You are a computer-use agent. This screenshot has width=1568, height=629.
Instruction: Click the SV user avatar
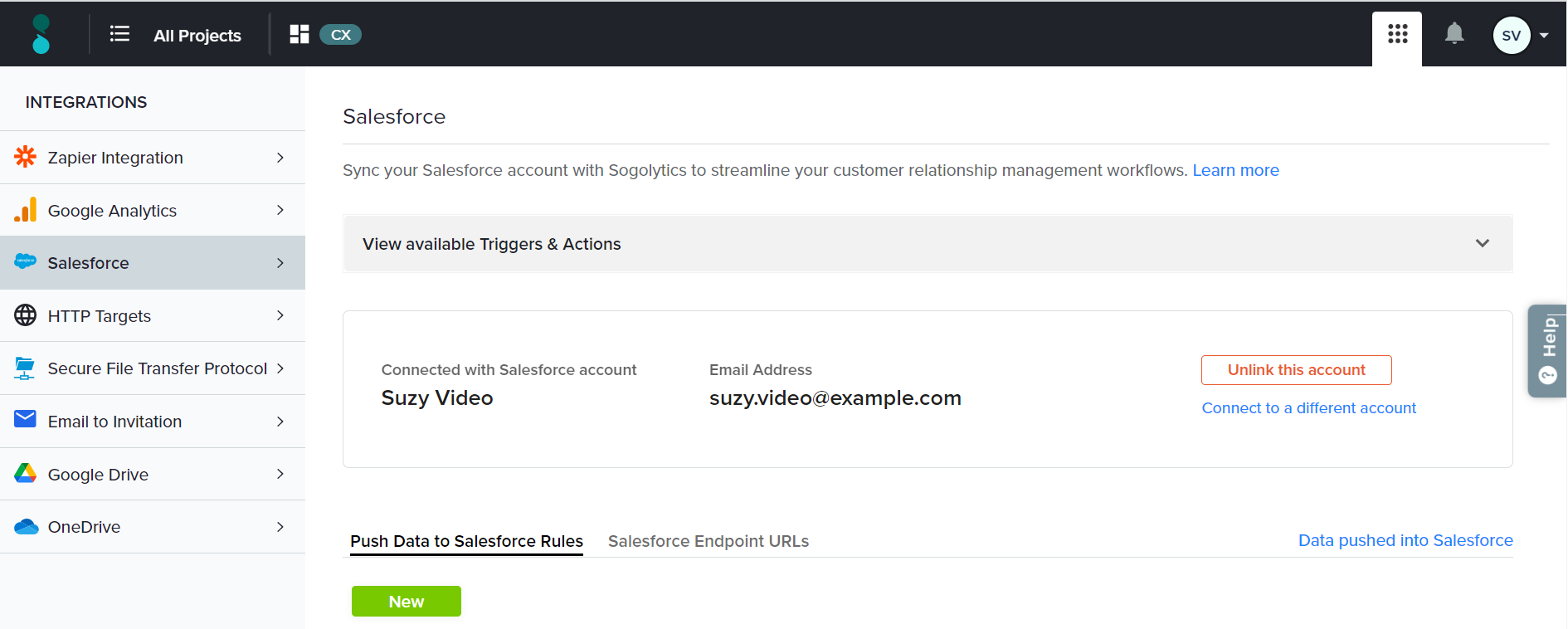tap(1511, 36)
